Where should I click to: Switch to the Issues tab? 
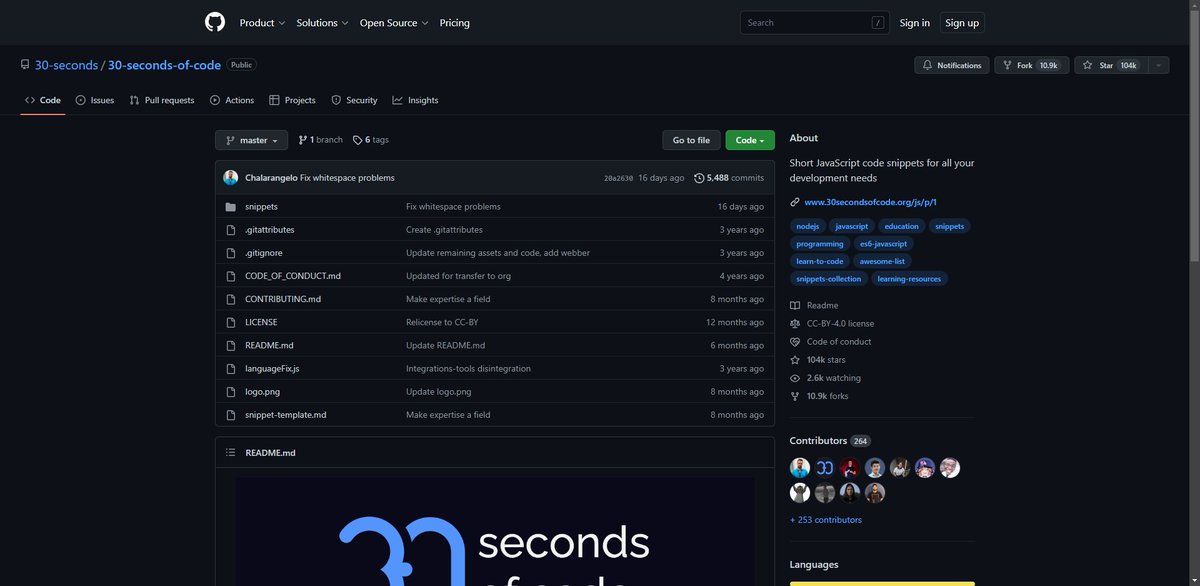[95, 99]
